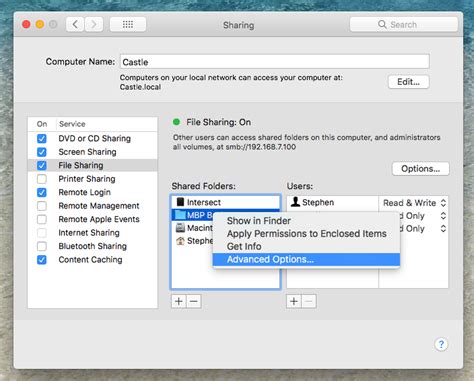
Task: Select the Intersect drive icon
Action: click(180, 202)
